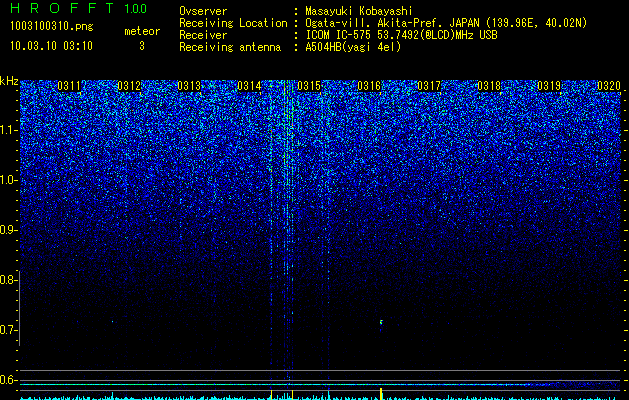The width and height of the screenshot is (629, 400).
Task: Click the 1.1 kHz axis label
Action: 8,130
